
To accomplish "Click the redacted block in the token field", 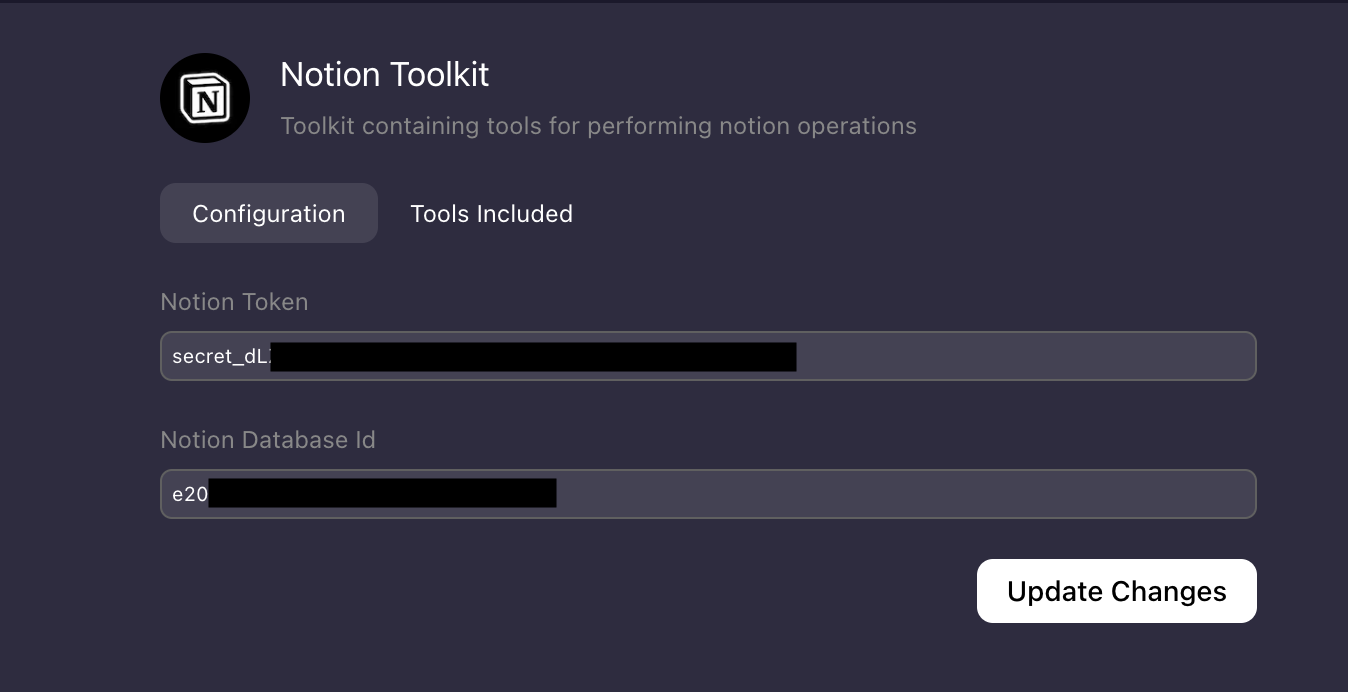I will 533,357.
